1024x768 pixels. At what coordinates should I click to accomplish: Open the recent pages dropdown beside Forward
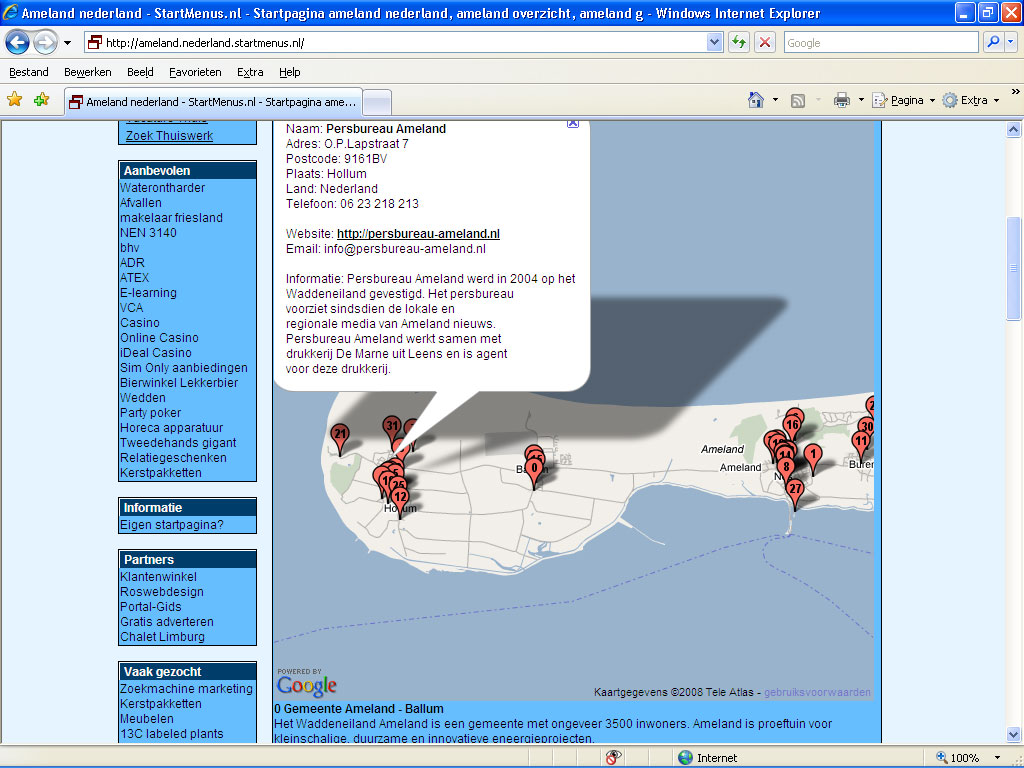pos(67,43)
